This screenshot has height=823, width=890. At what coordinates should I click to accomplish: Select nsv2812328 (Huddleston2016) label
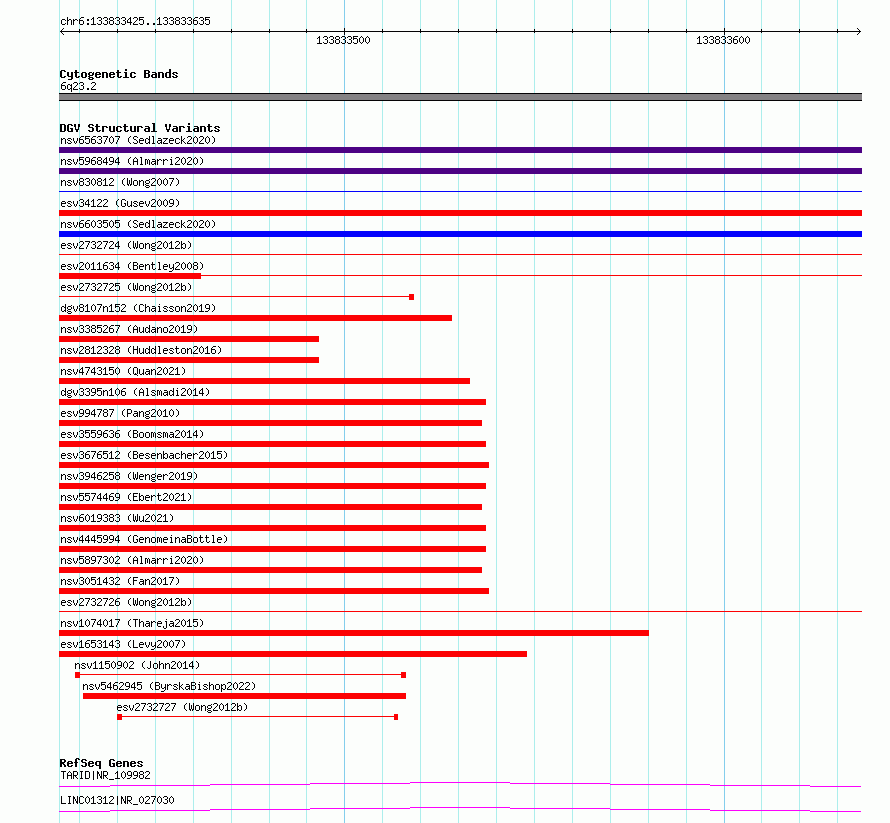point(141,350)
